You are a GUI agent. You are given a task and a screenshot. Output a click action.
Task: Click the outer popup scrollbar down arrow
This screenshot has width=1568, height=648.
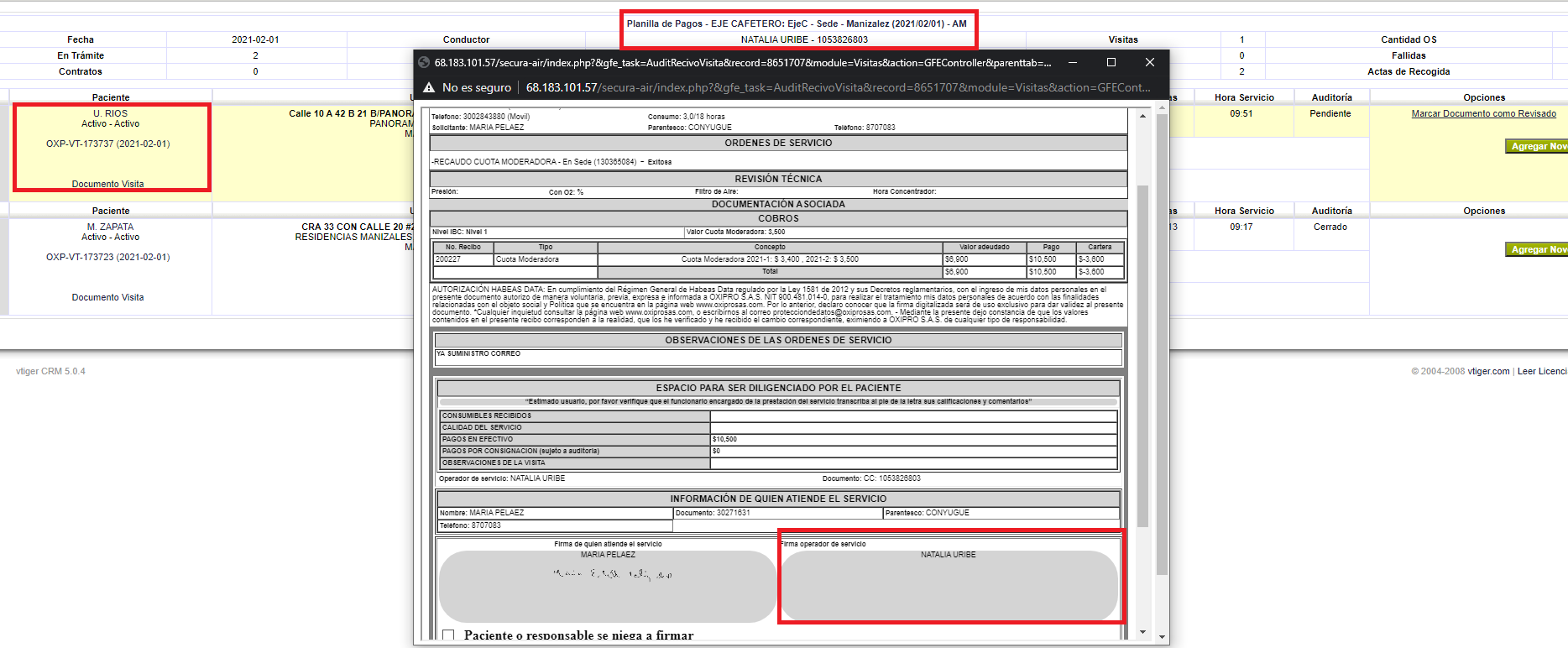coord(1162,637)
